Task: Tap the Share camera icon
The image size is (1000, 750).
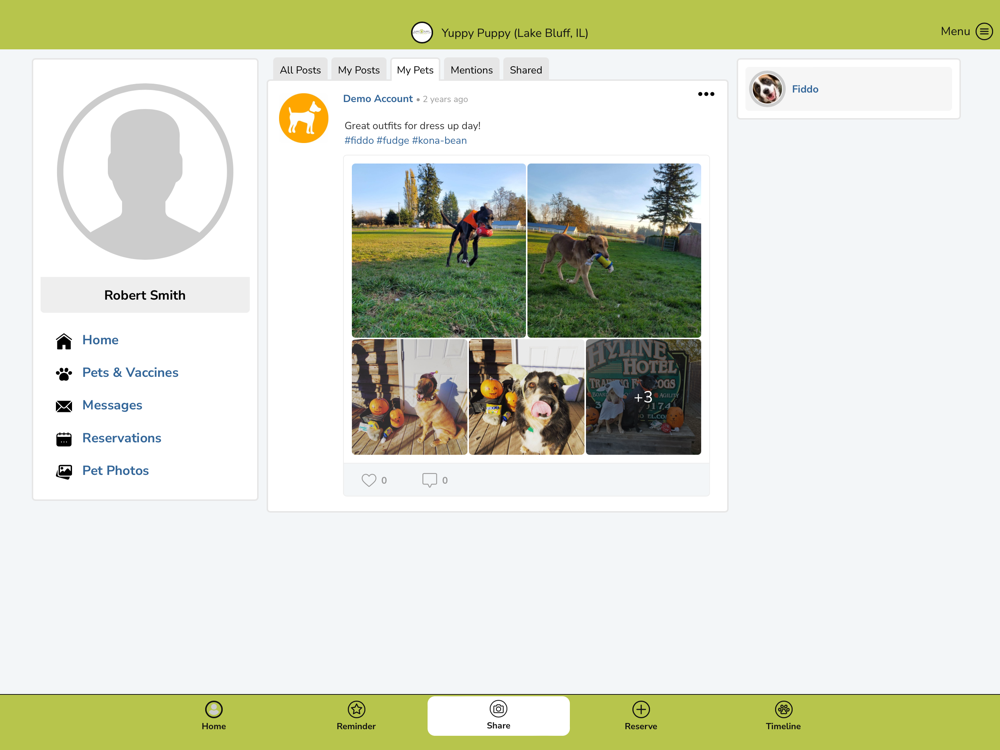Action: (x=498, y=709)
